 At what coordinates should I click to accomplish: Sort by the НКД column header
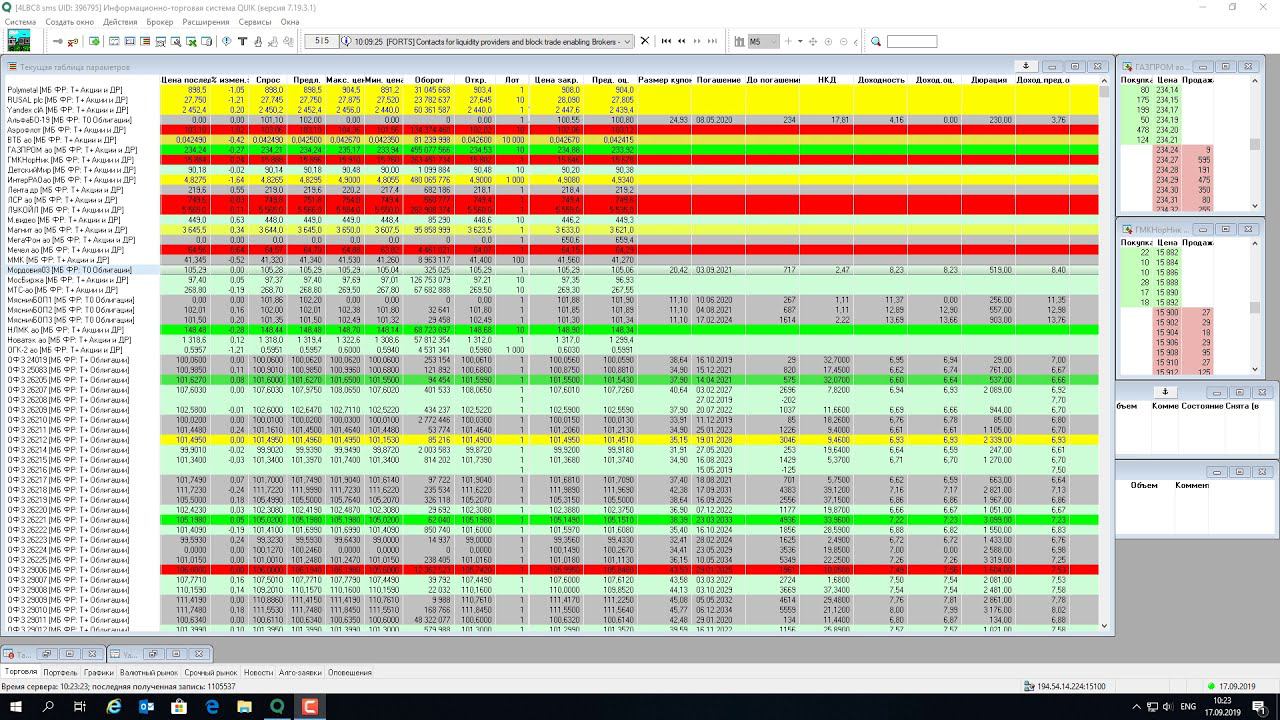826,80
